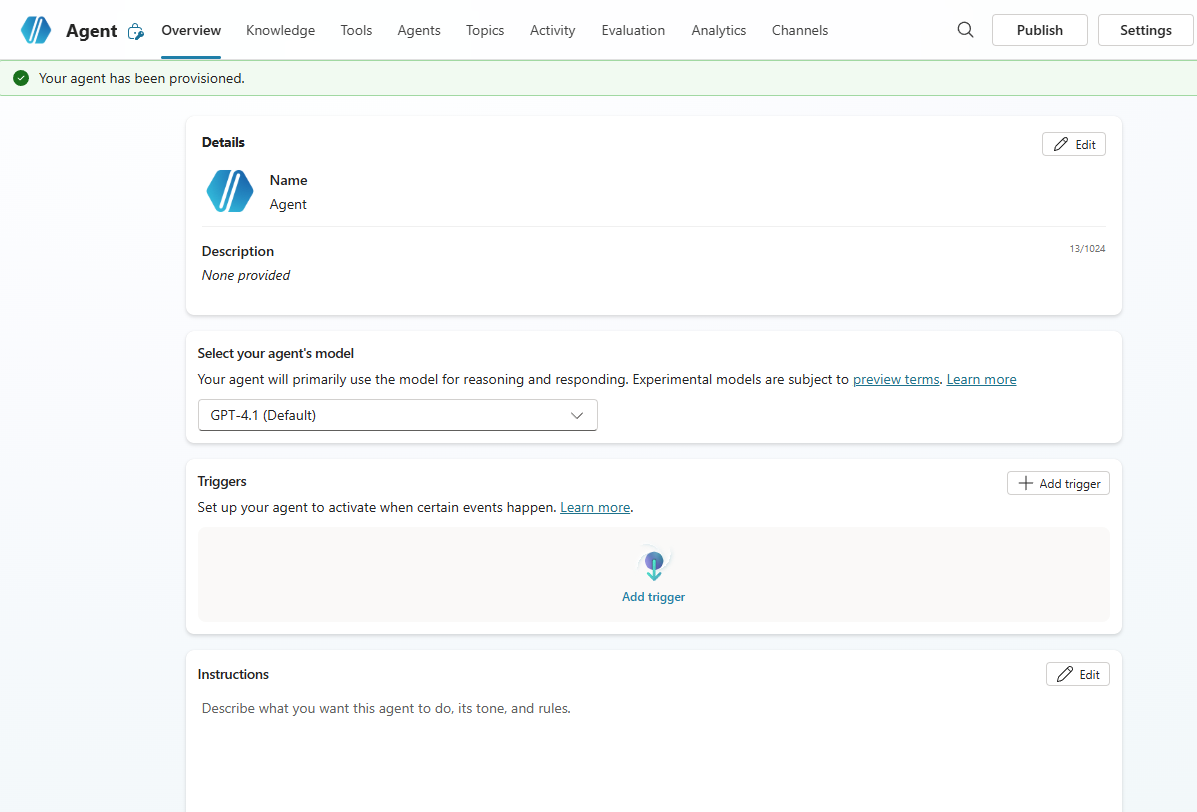Click the pencil icon on the Instructions Edit button
This screenshot has width=1197, height=812.
point(1066,673)
